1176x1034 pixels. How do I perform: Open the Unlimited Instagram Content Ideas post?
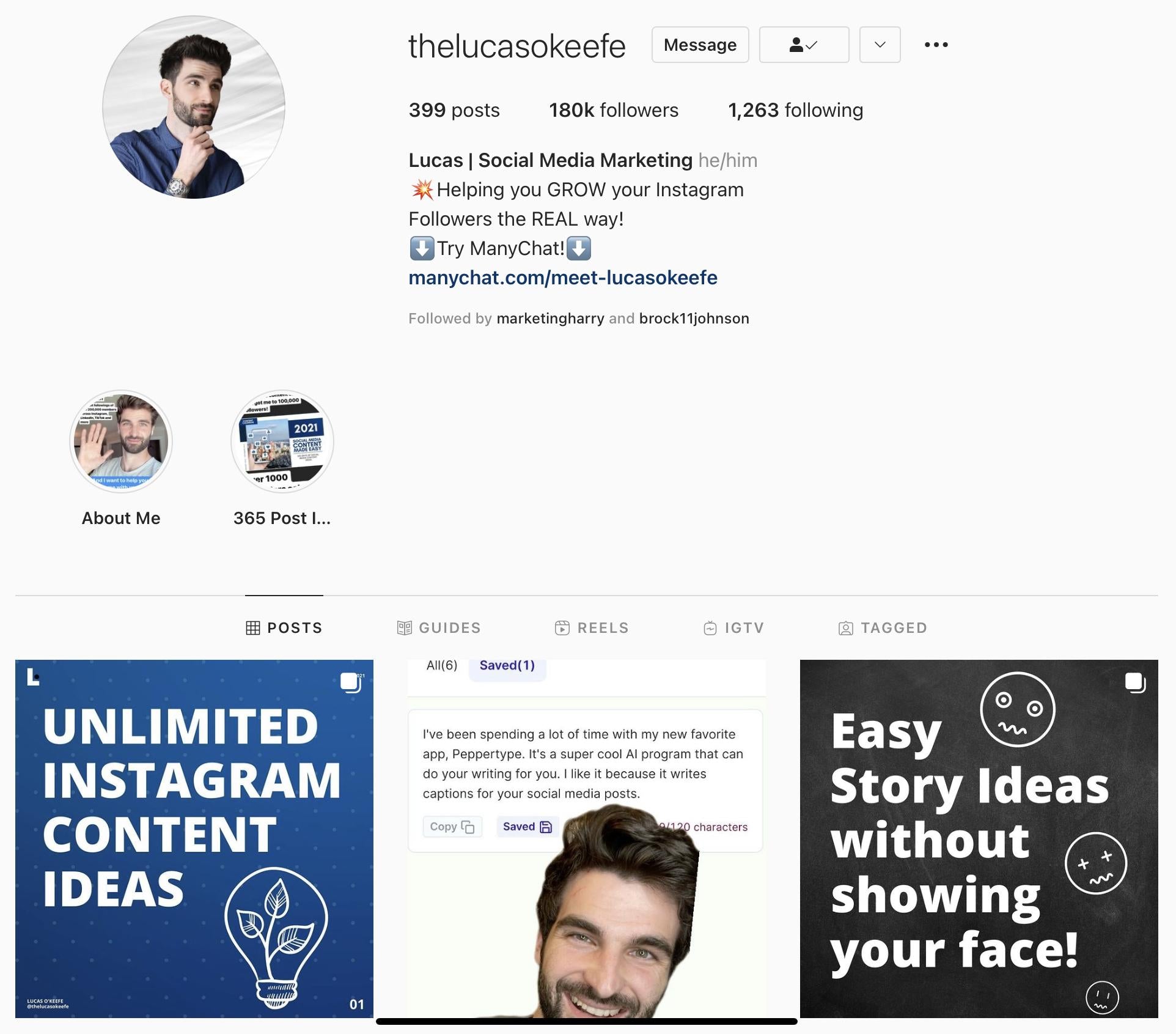pyautogui.click(x=194, y=838)
